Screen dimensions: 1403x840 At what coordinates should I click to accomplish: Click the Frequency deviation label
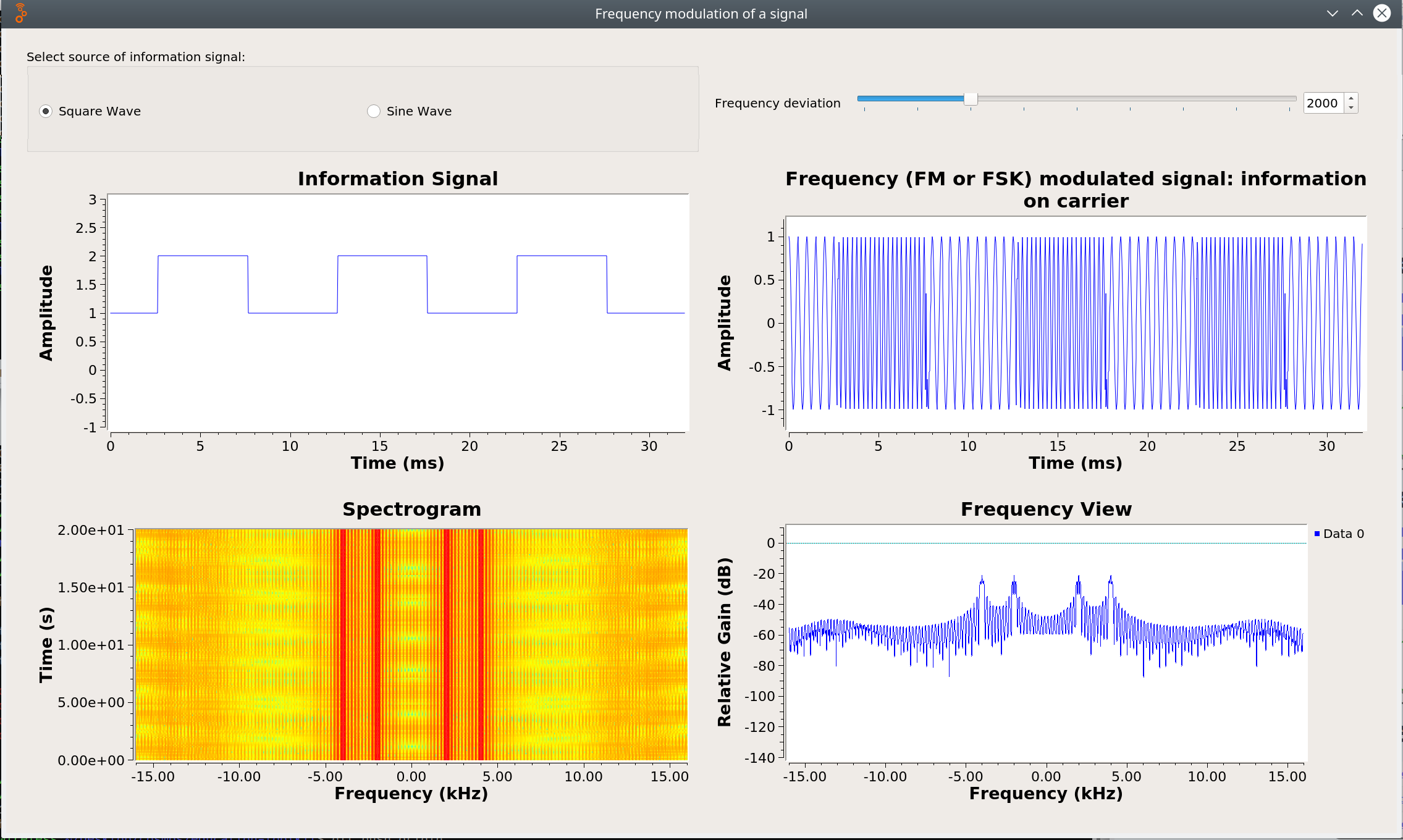click(x=777, y=103)
